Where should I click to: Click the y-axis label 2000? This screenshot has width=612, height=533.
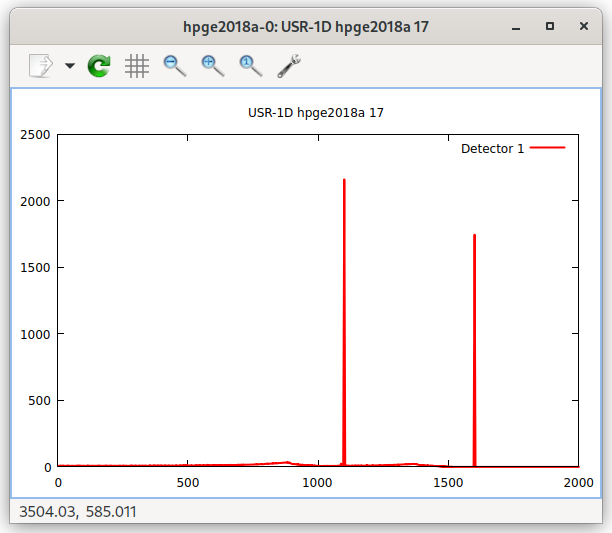click(x=35, y=201)
